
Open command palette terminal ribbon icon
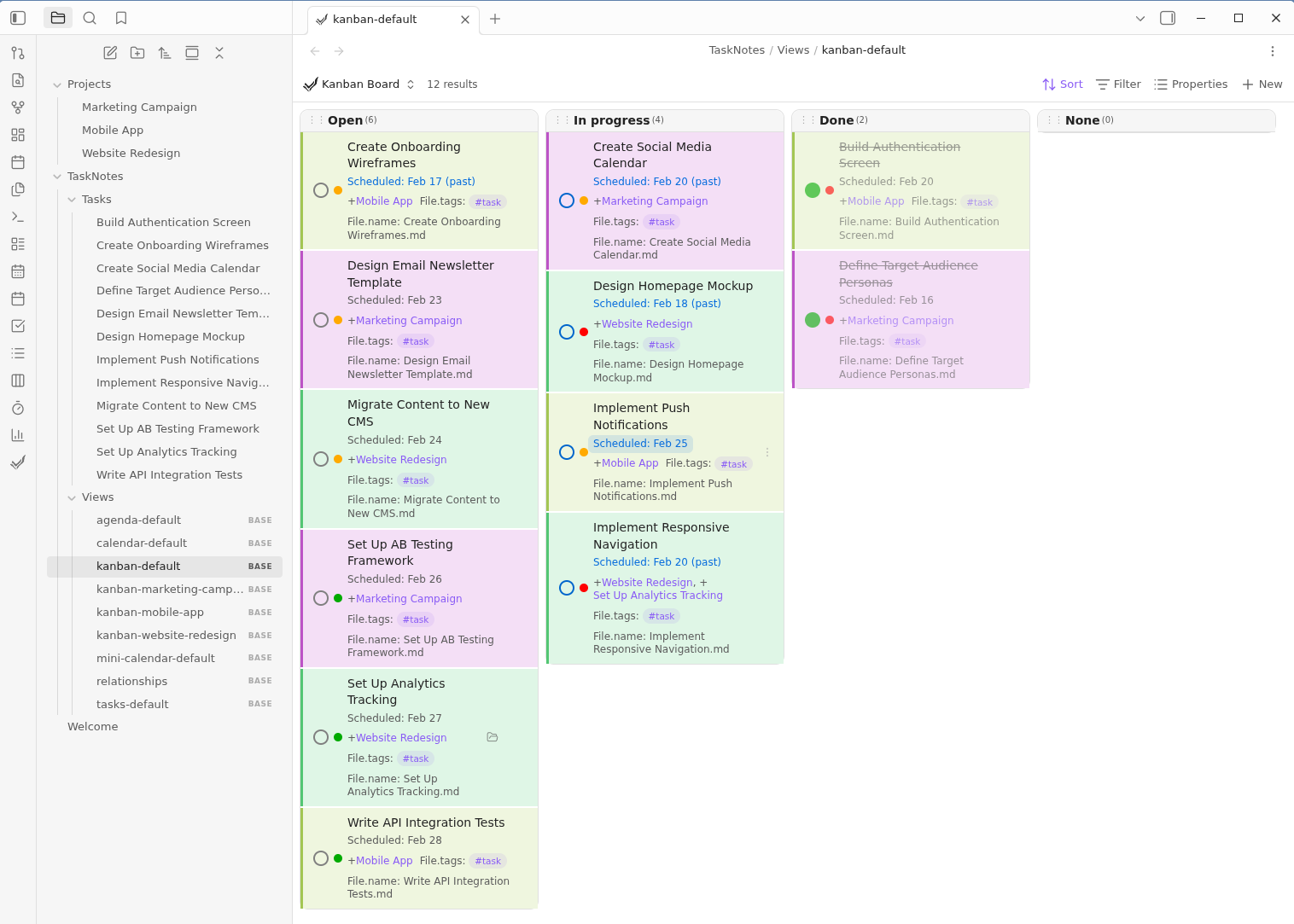pyautogui.click(x=18, y=217)
